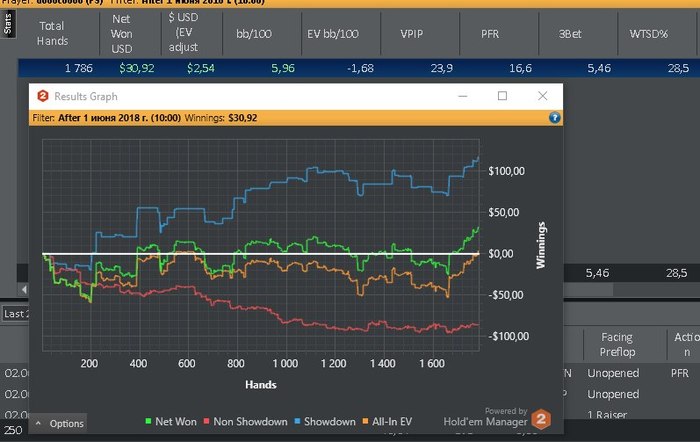The height and width of the screenshot is (442, 700).
Task: Sort by Total Hands column header
Action: [x=52, y=33]
